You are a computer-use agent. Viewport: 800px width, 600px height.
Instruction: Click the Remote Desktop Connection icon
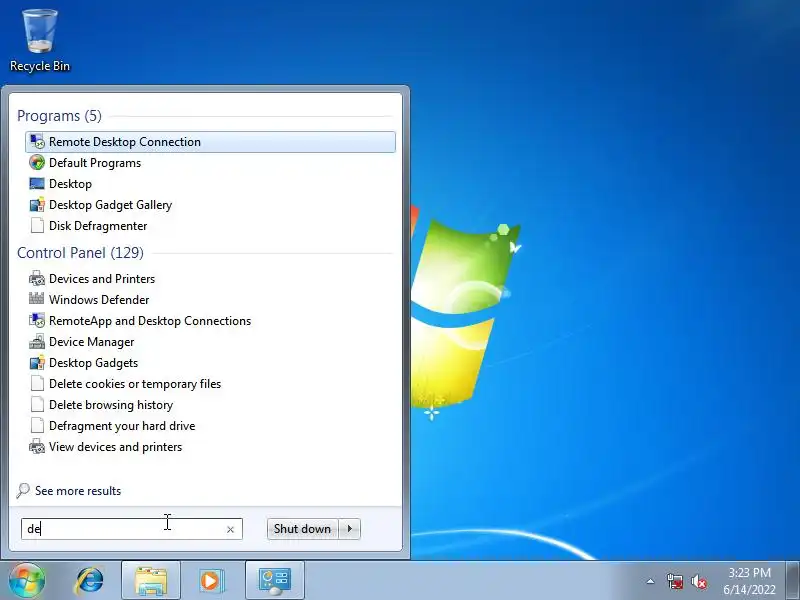tap(37, 142)
